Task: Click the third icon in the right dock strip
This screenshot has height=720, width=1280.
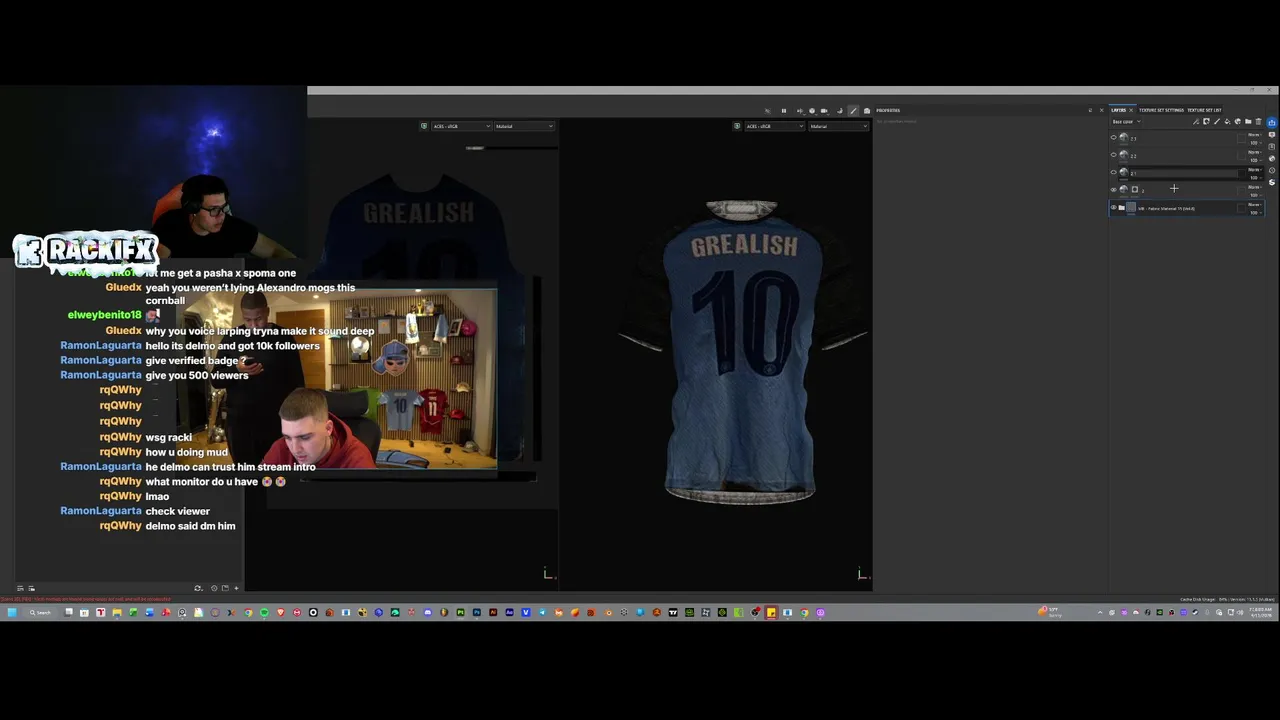Action: click(1272, 147)
